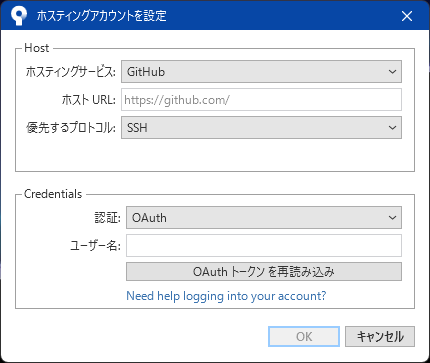Focus the ユーザー名 text field
430x363 pixels.
[x=264, y=246]
